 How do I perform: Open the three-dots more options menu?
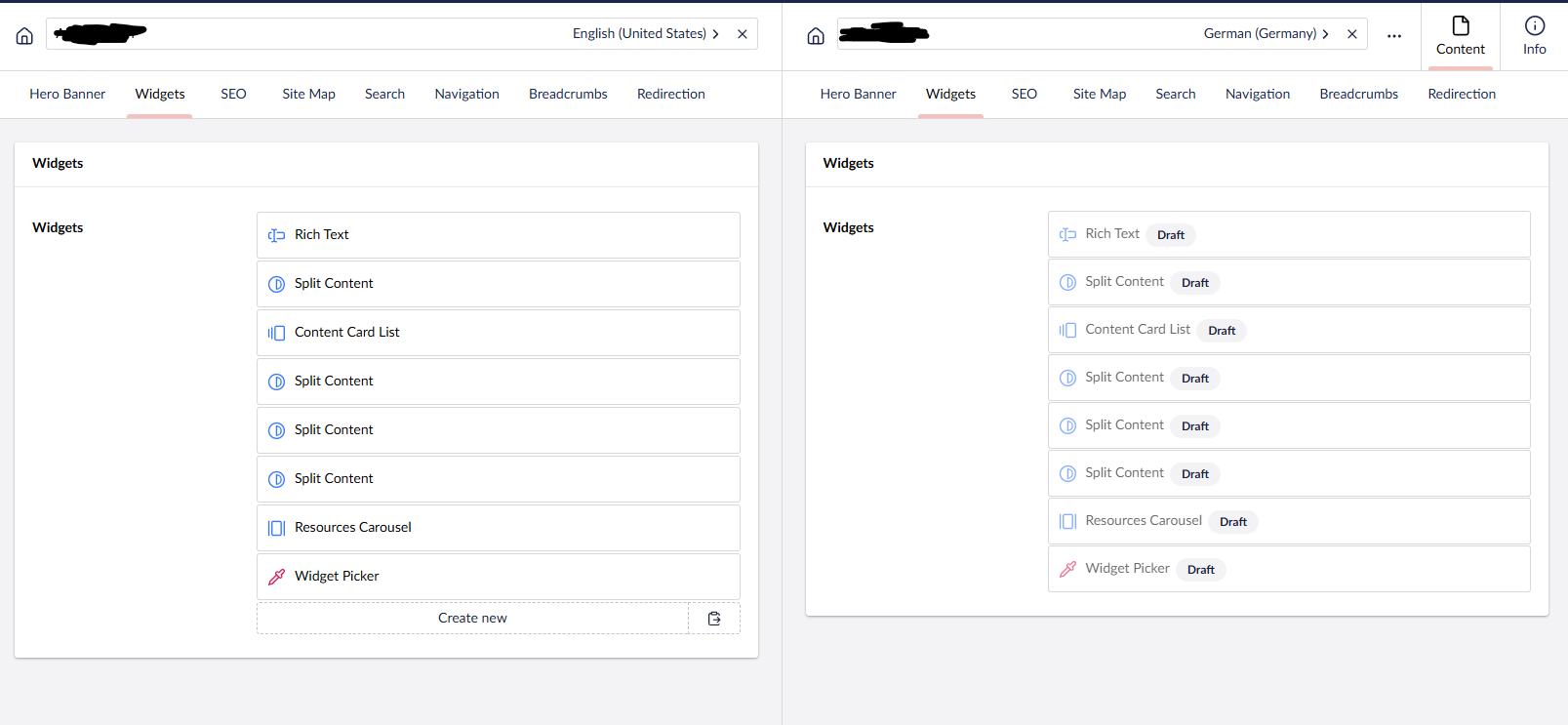1393,36
